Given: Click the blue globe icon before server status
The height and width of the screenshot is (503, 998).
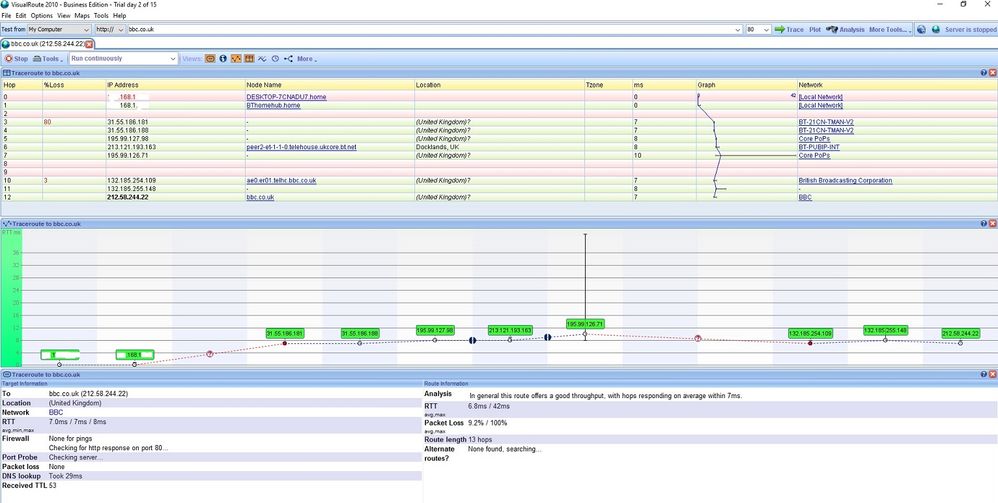Looking at the screenshot, I should coord(921,29).
